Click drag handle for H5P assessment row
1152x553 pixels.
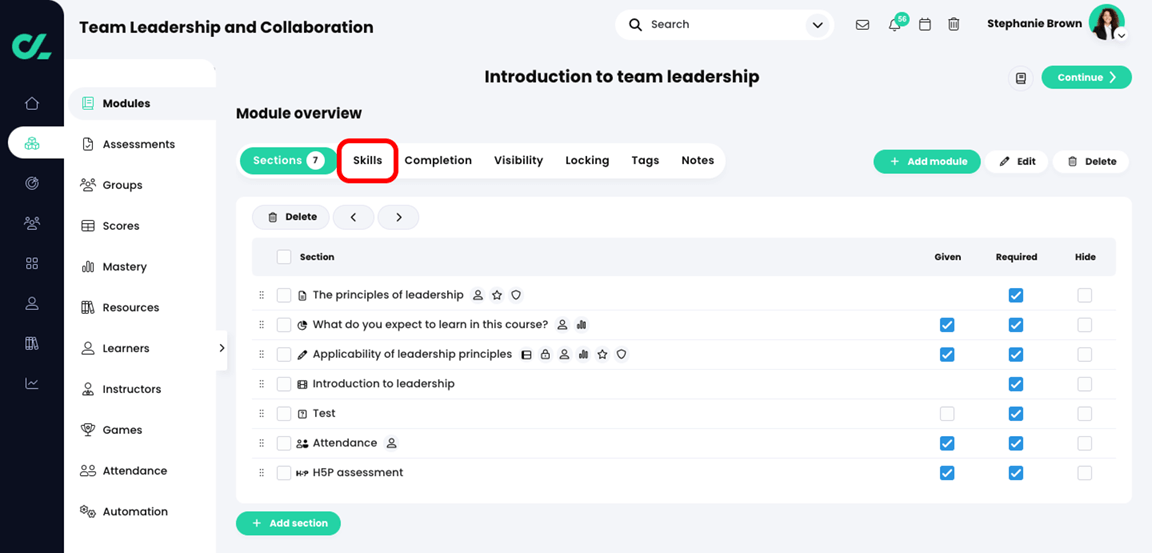tap(262, 473)
